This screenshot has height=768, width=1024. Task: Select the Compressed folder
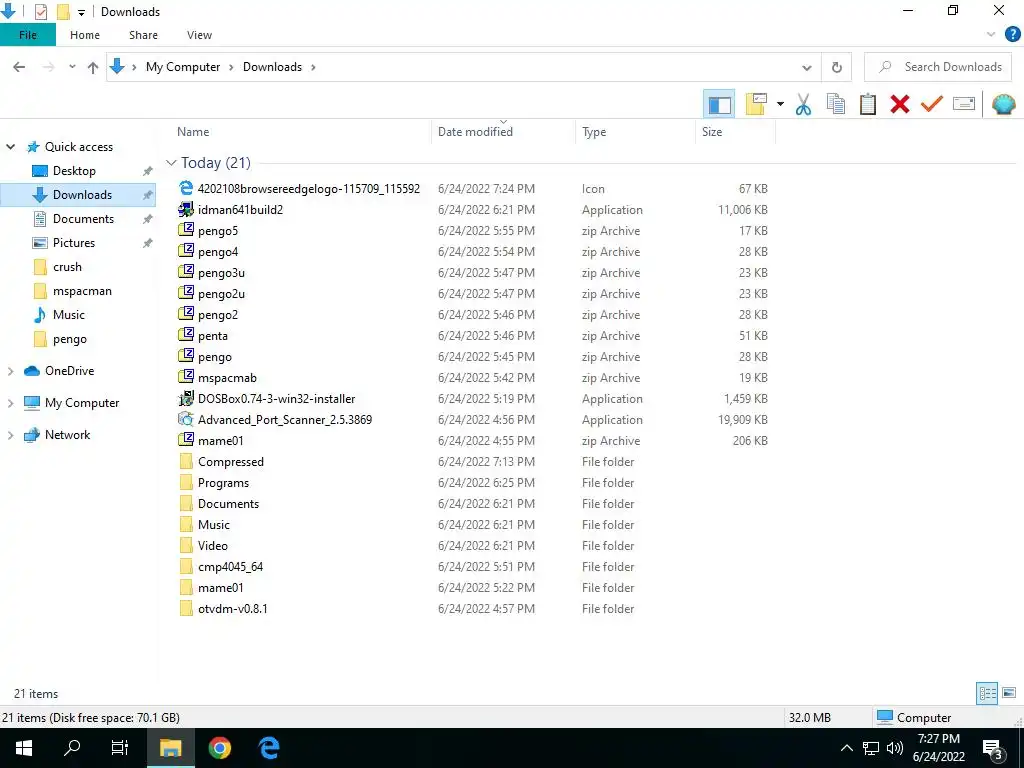231,462
